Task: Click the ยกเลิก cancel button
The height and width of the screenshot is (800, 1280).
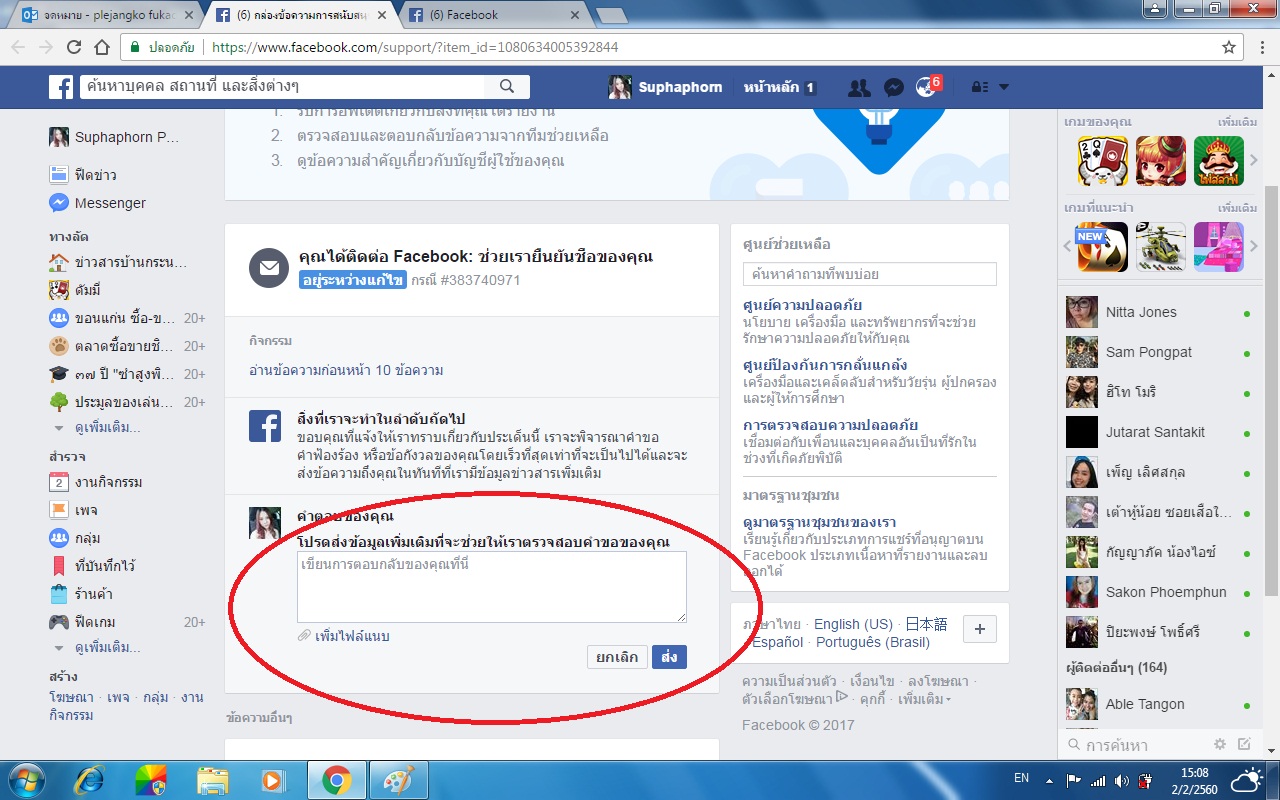Action: click(x=617, y=657)
